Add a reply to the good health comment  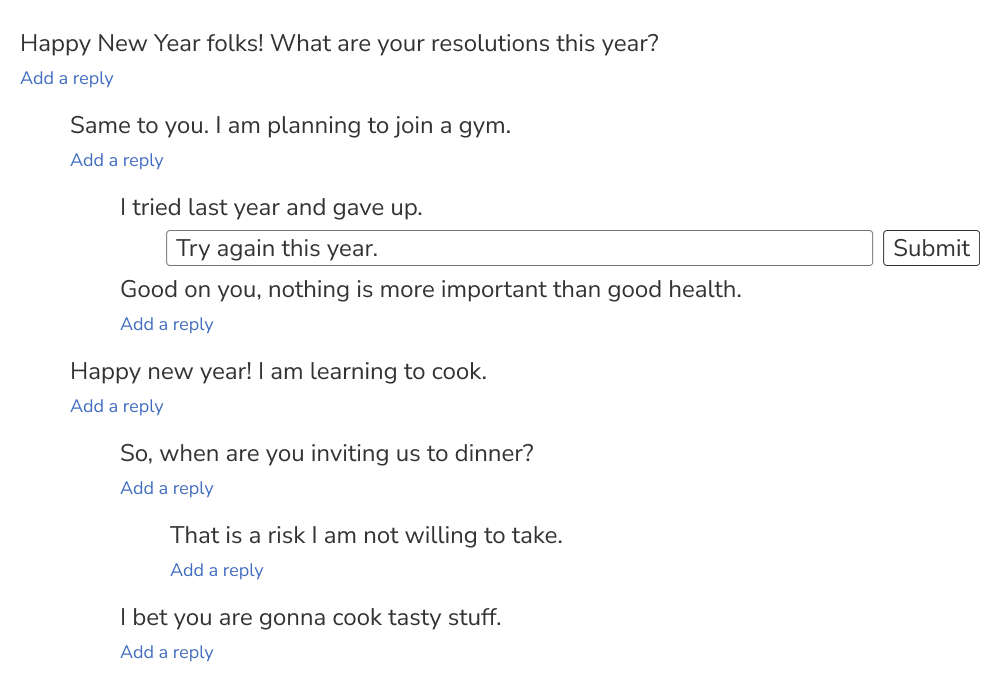coord(167,324)
